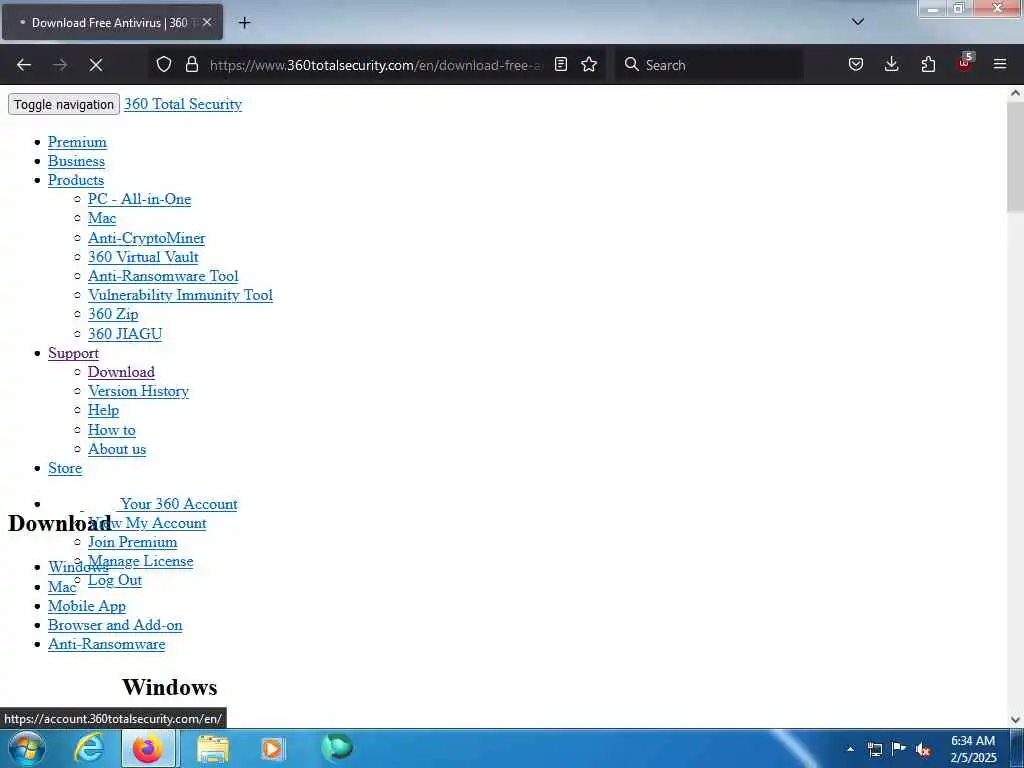This screenshot has width=1024, height=768.
Task: Open the Windows Start orb
Action: [26, 748]
